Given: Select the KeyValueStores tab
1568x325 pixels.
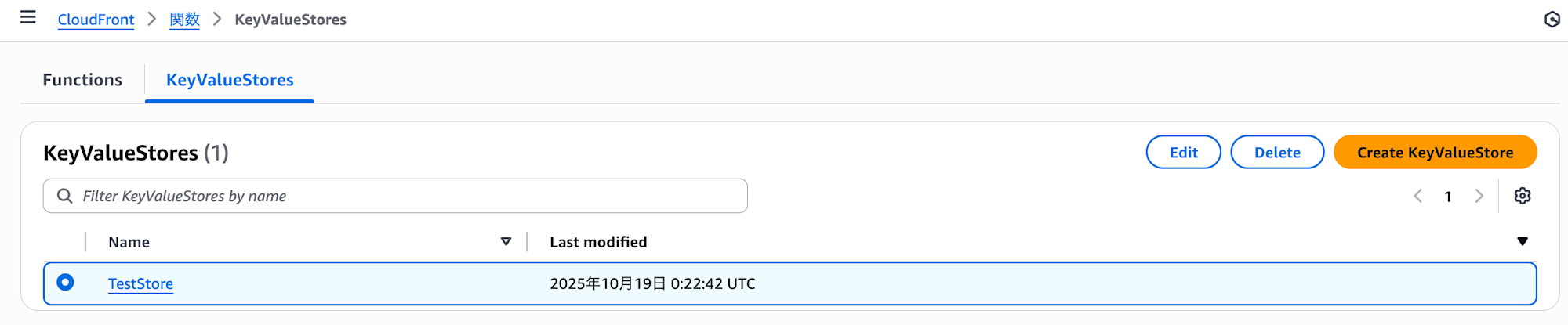Looking at the screenshot, I should tap(230, 80).
